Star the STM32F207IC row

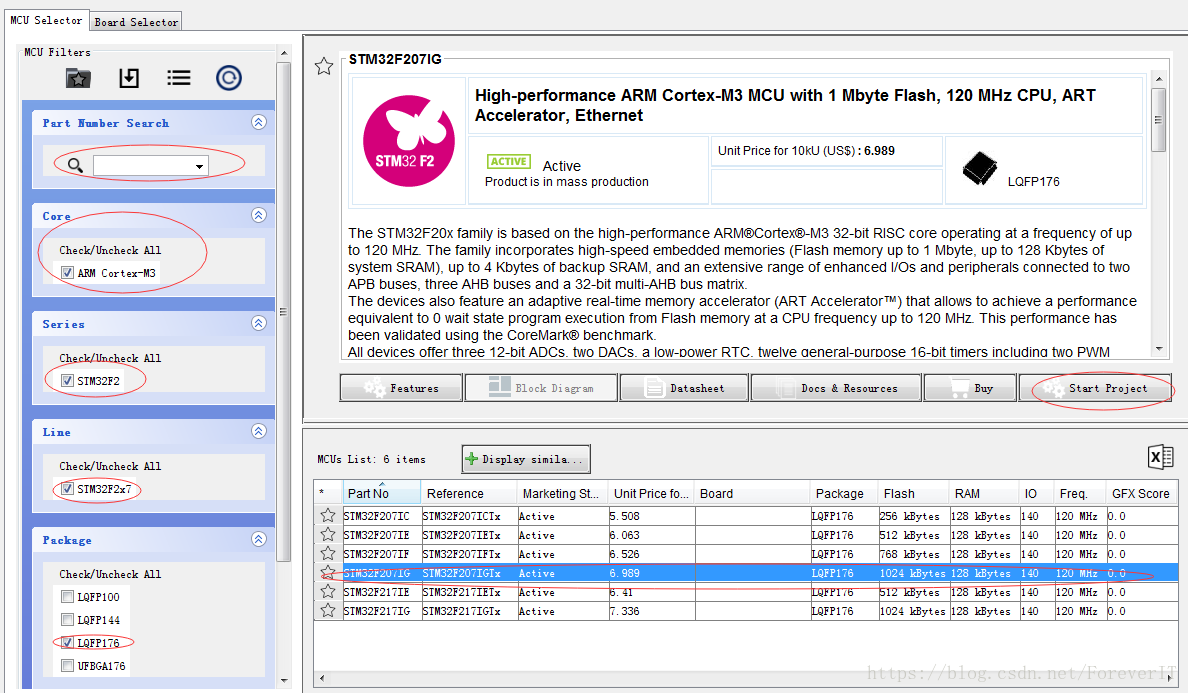coord(327,516)
